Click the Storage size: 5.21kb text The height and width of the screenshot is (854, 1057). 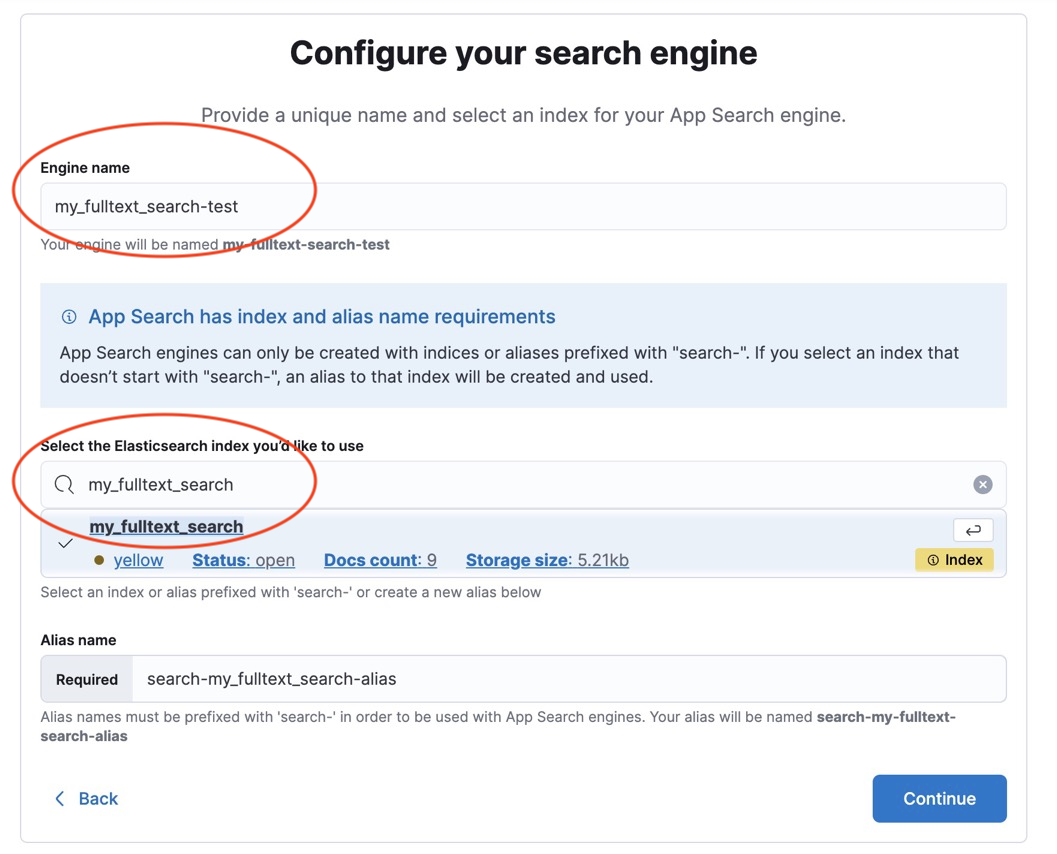point(547,561)
